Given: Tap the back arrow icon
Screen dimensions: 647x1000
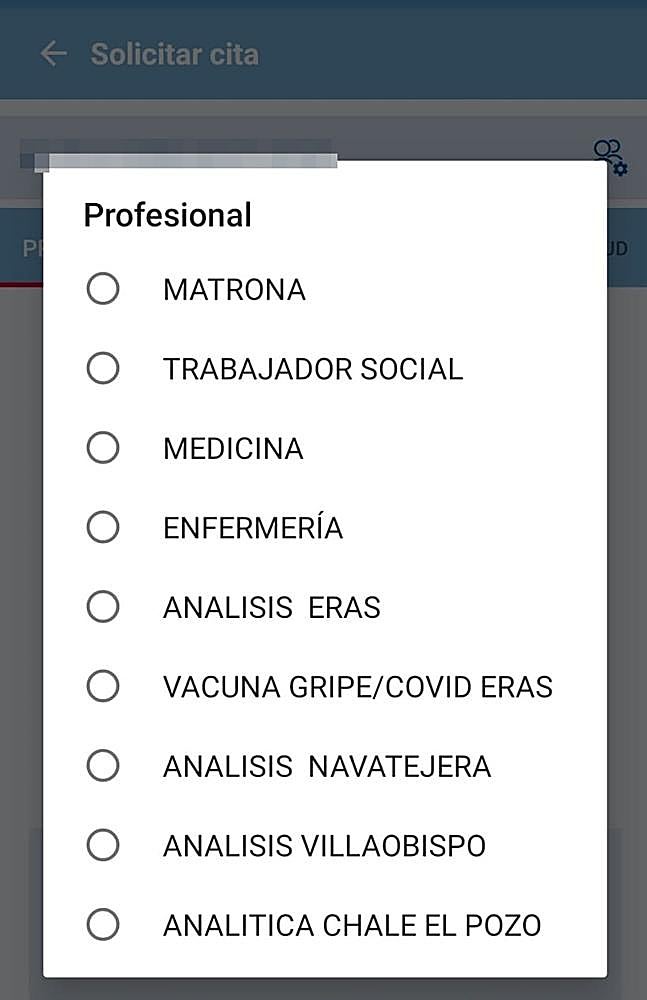Looking at the screenshot, I should [x=53, y=54].
